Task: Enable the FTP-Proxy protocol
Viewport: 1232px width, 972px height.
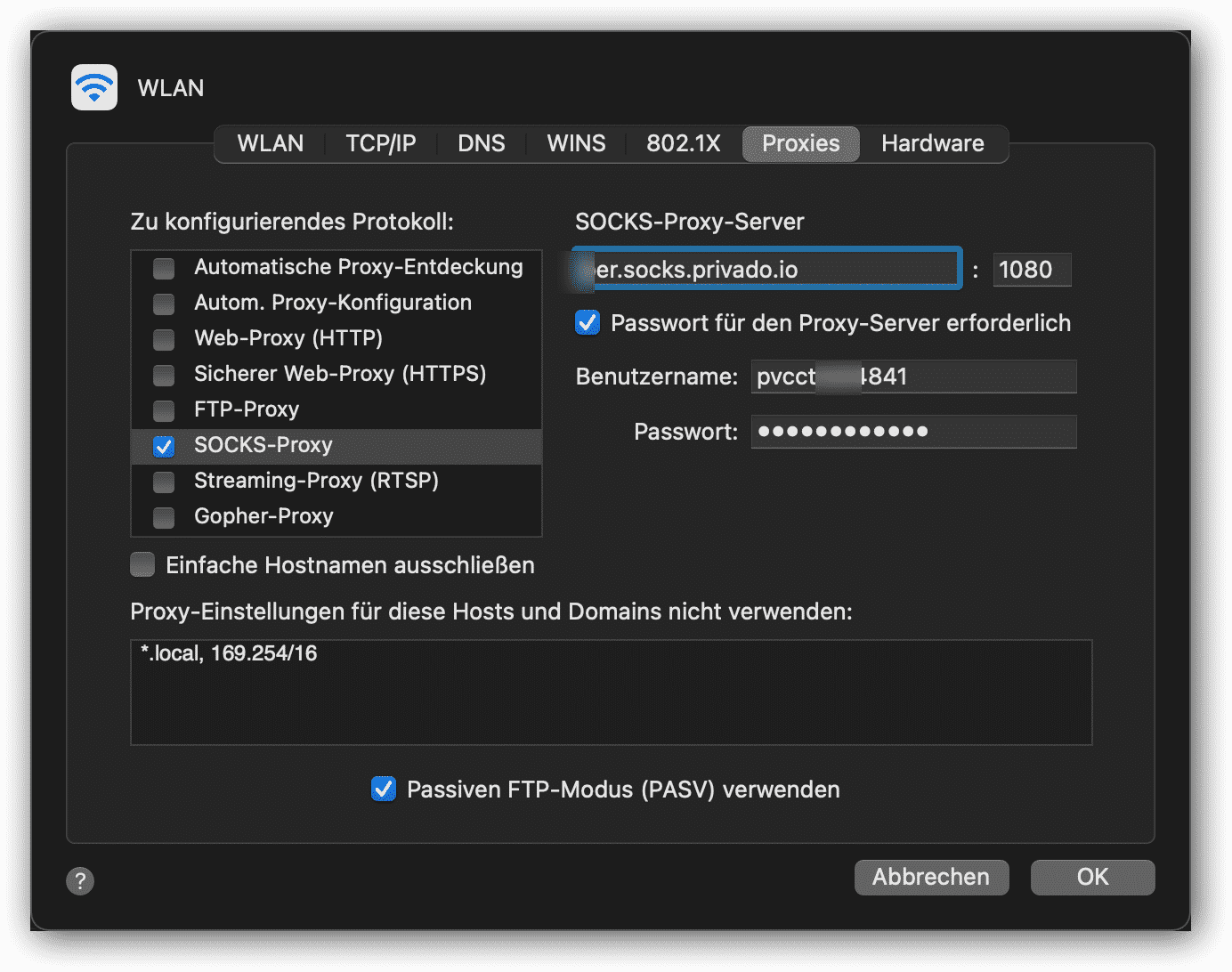Action: tap(163, 410)
